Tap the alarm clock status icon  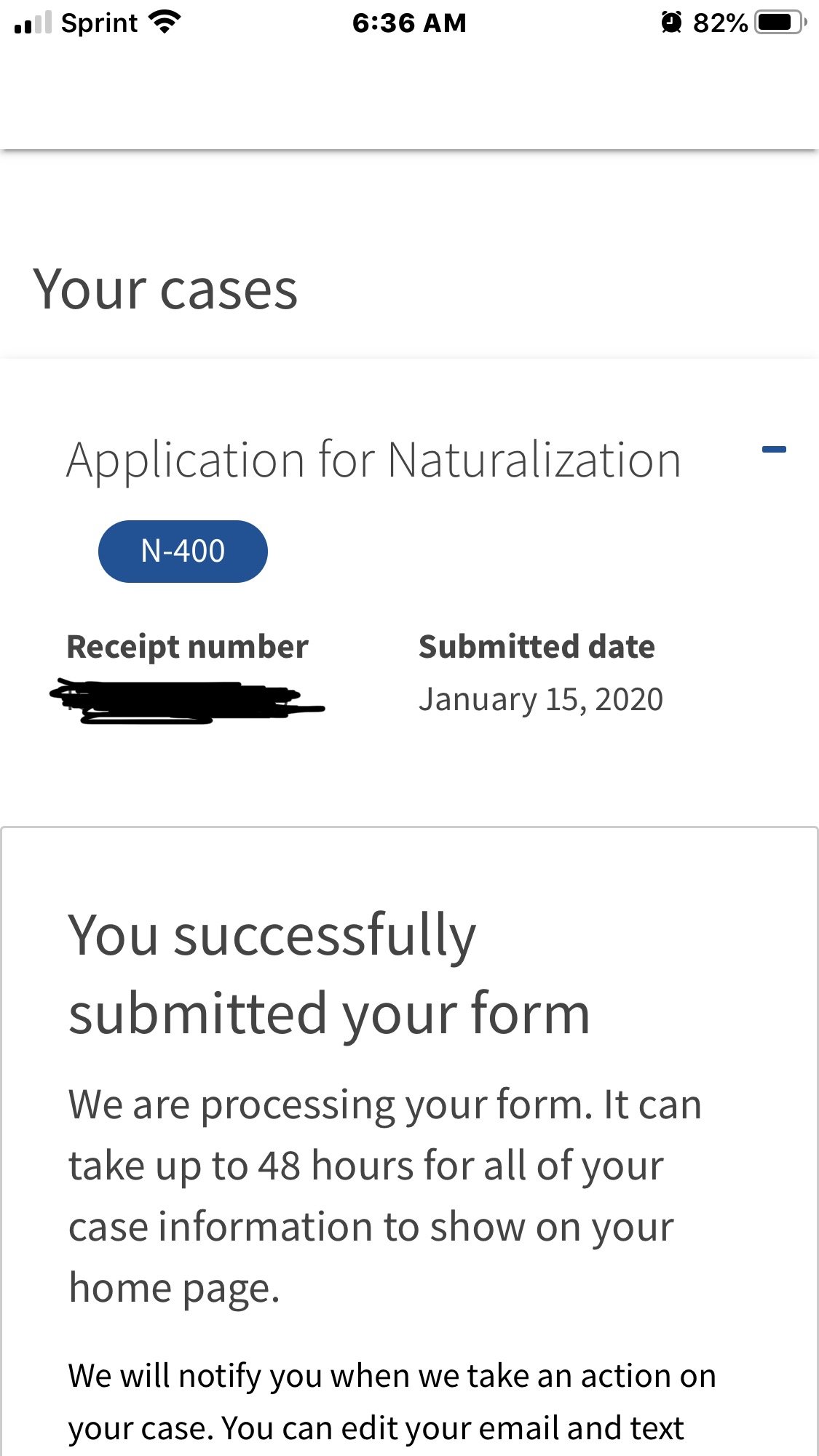tap(671, 23)
